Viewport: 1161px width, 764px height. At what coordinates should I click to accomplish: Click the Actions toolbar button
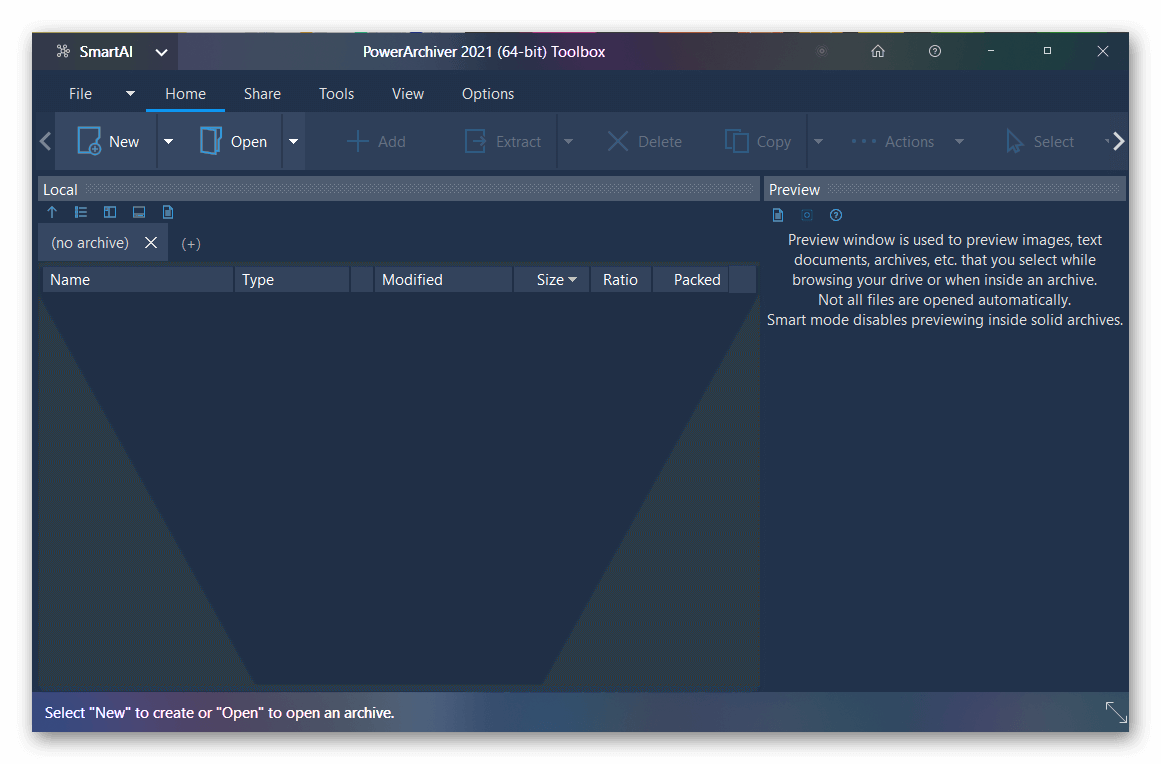892,141
